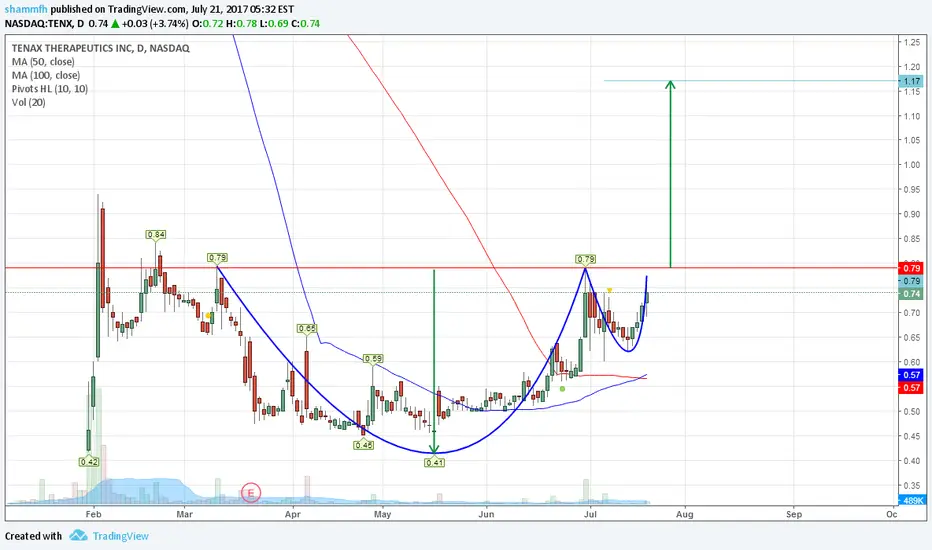The height and width of the screenshot is (550, 932).
Task: Click the 0.79 pivot label near July
Action: coord(586,259)
